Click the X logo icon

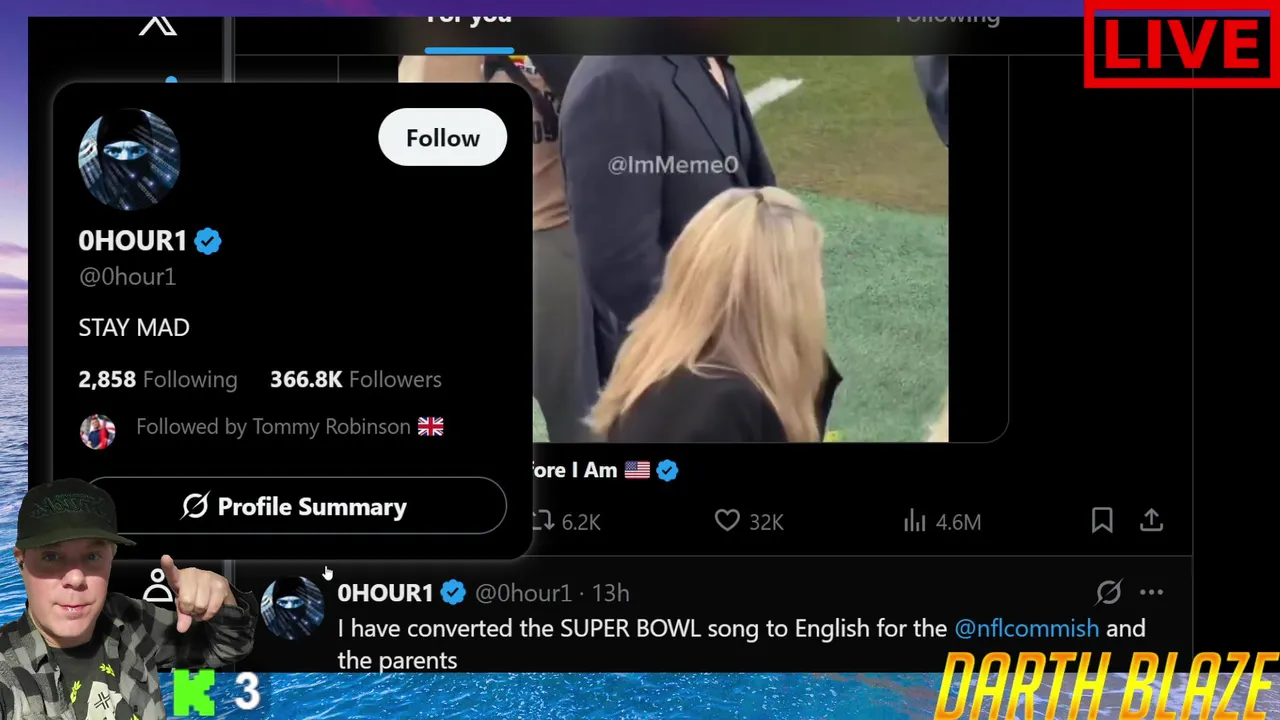click(158, 24)
